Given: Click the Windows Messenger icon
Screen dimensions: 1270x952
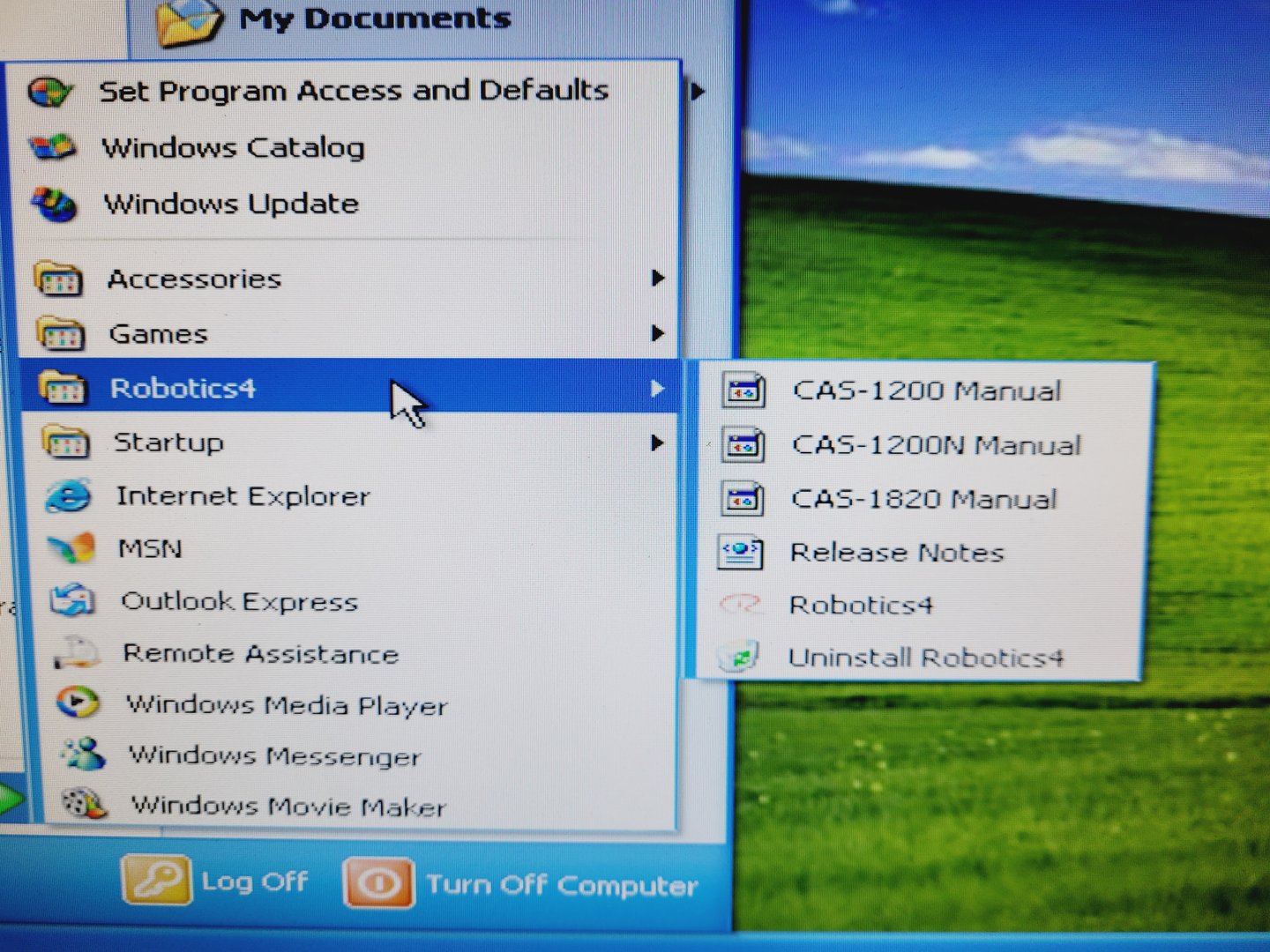Looking at the screenshot, I should tap(83, 754).
